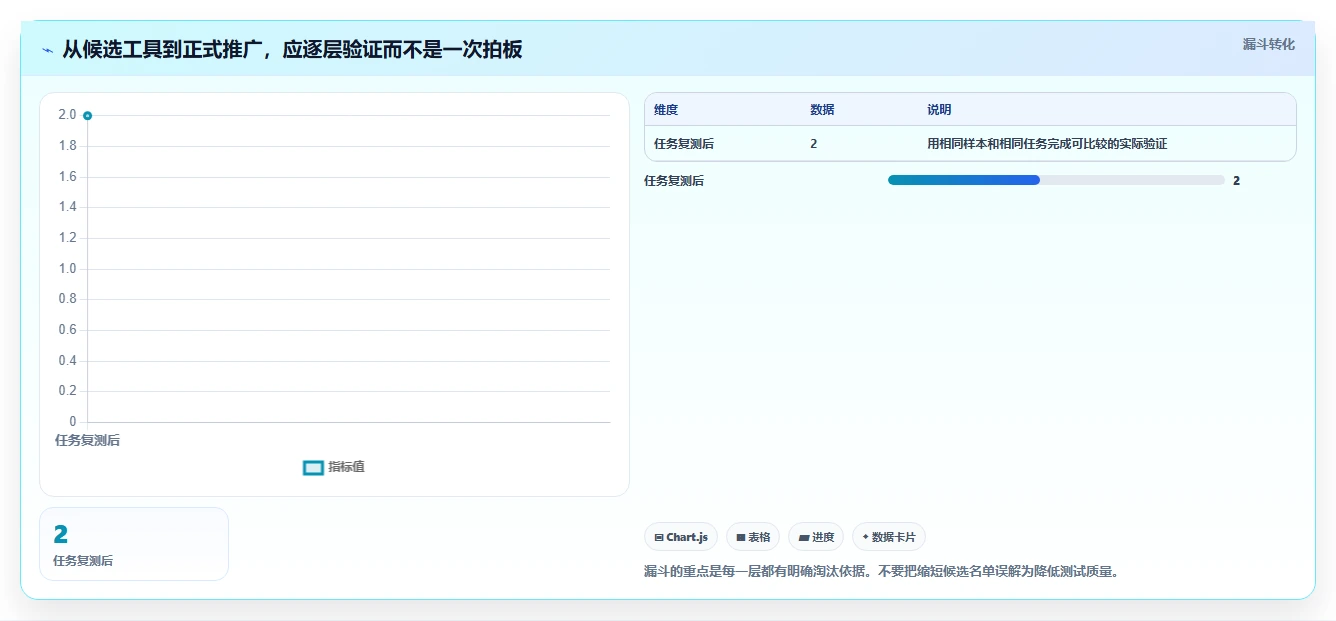Toggle the 指标值 legend swatch
Image resolution: width=1336 pixels, height=621 pixels.
(313, 467)
